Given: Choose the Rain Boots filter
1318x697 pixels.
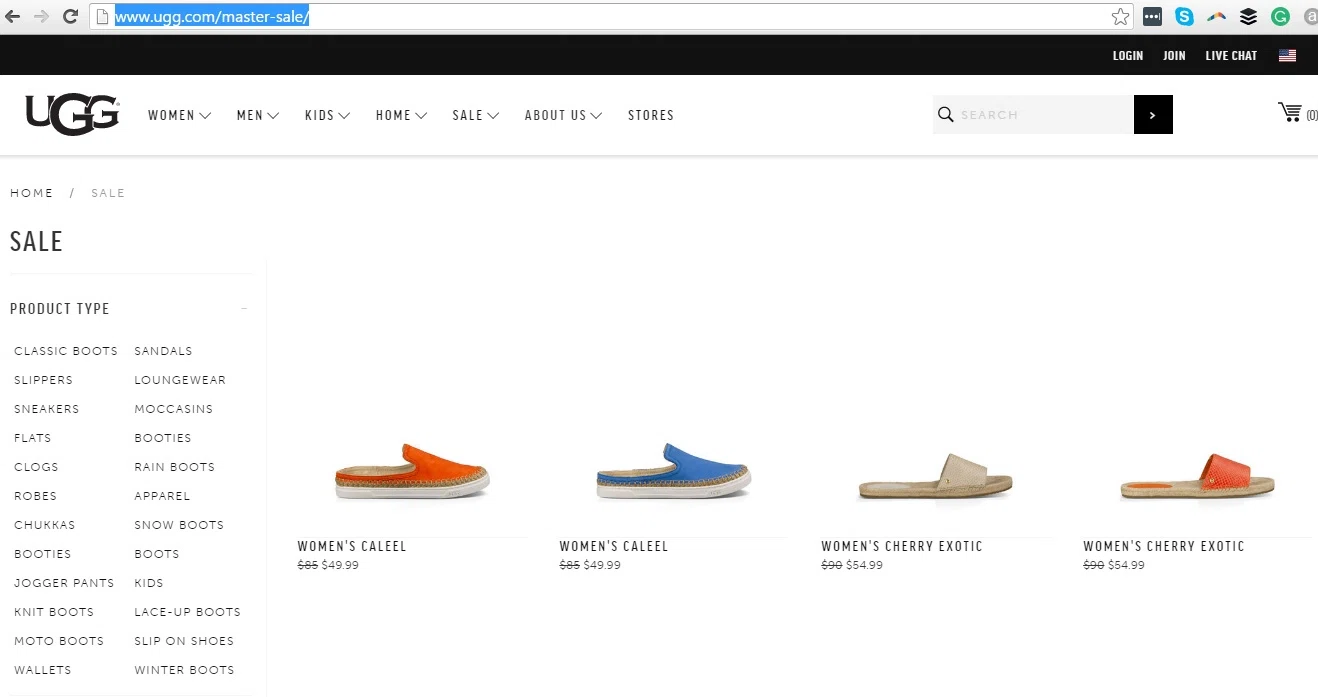Looking at the screenshot, I should coord(175,467).
